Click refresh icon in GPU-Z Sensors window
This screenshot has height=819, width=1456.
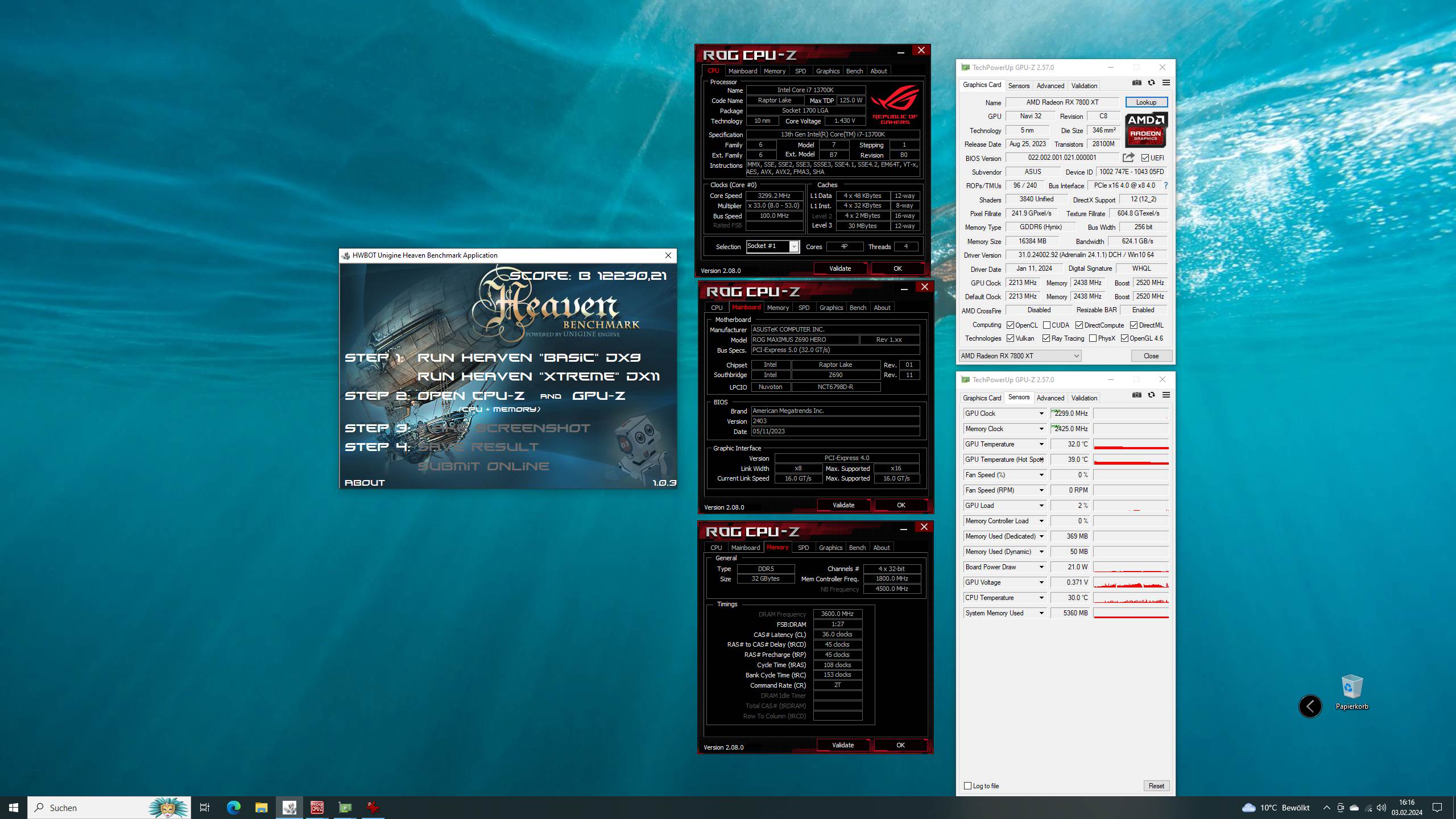pos(1151,395)
